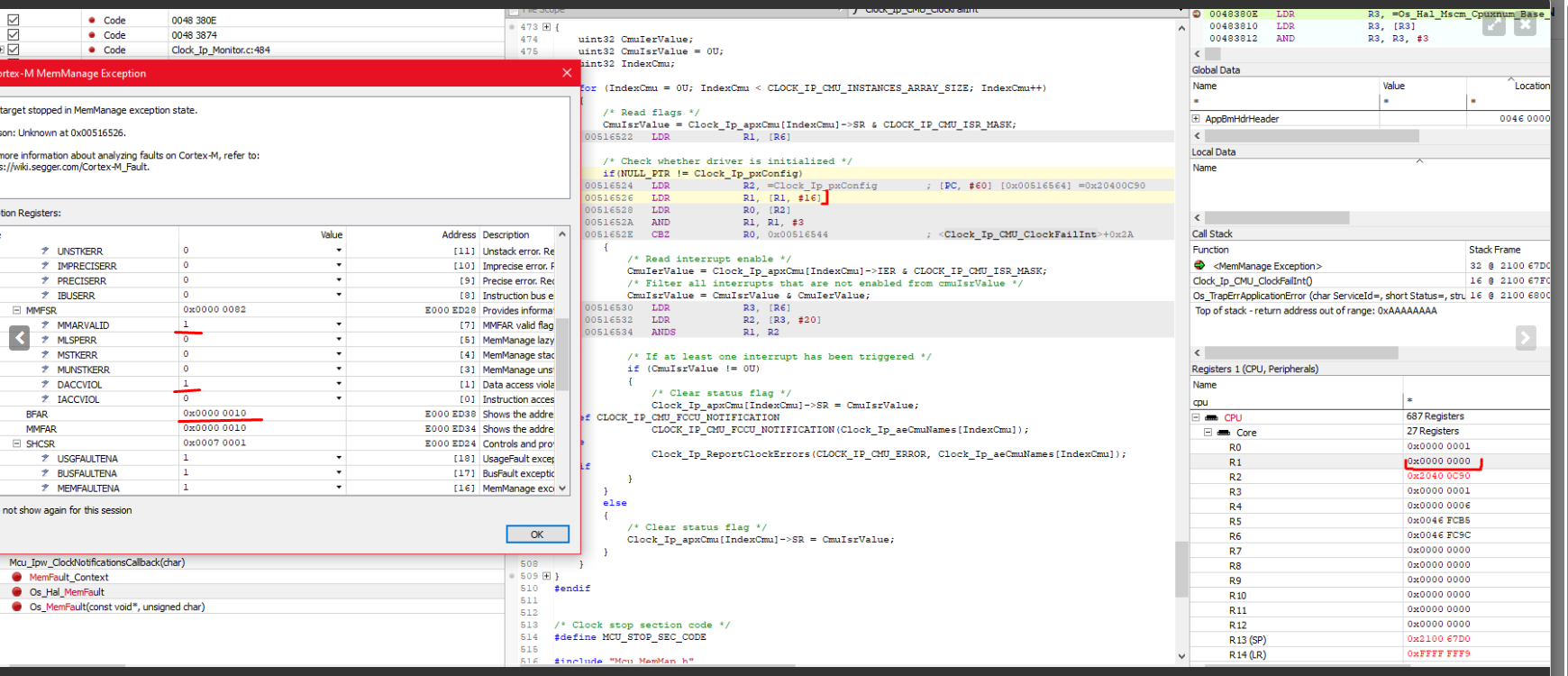The height and width of the screenshot is (676, 1568).
Task: Click the BUSFAULTENA bit-field icon
Action: 45,473
